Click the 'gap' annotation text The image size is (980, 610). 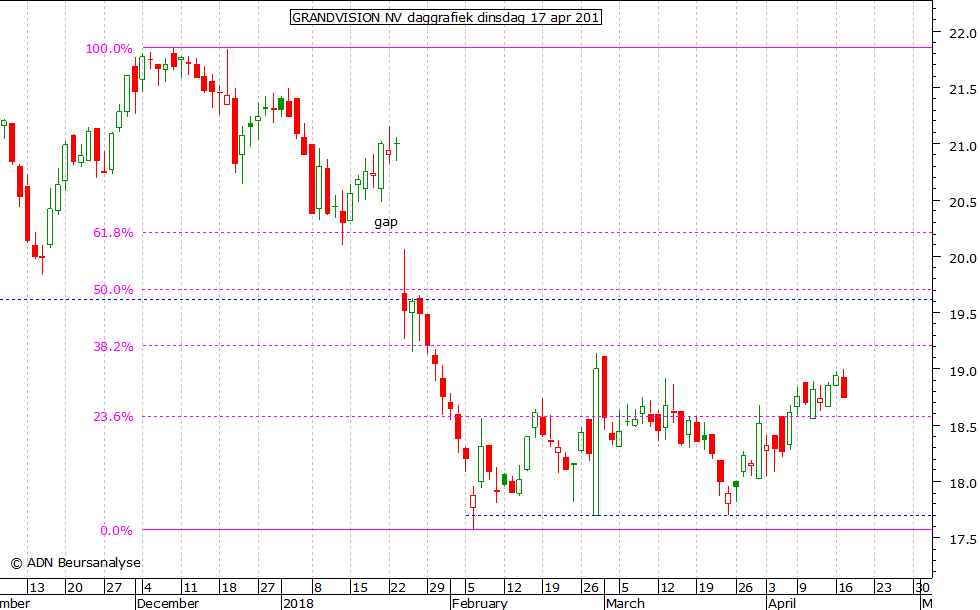click(386, 222)
